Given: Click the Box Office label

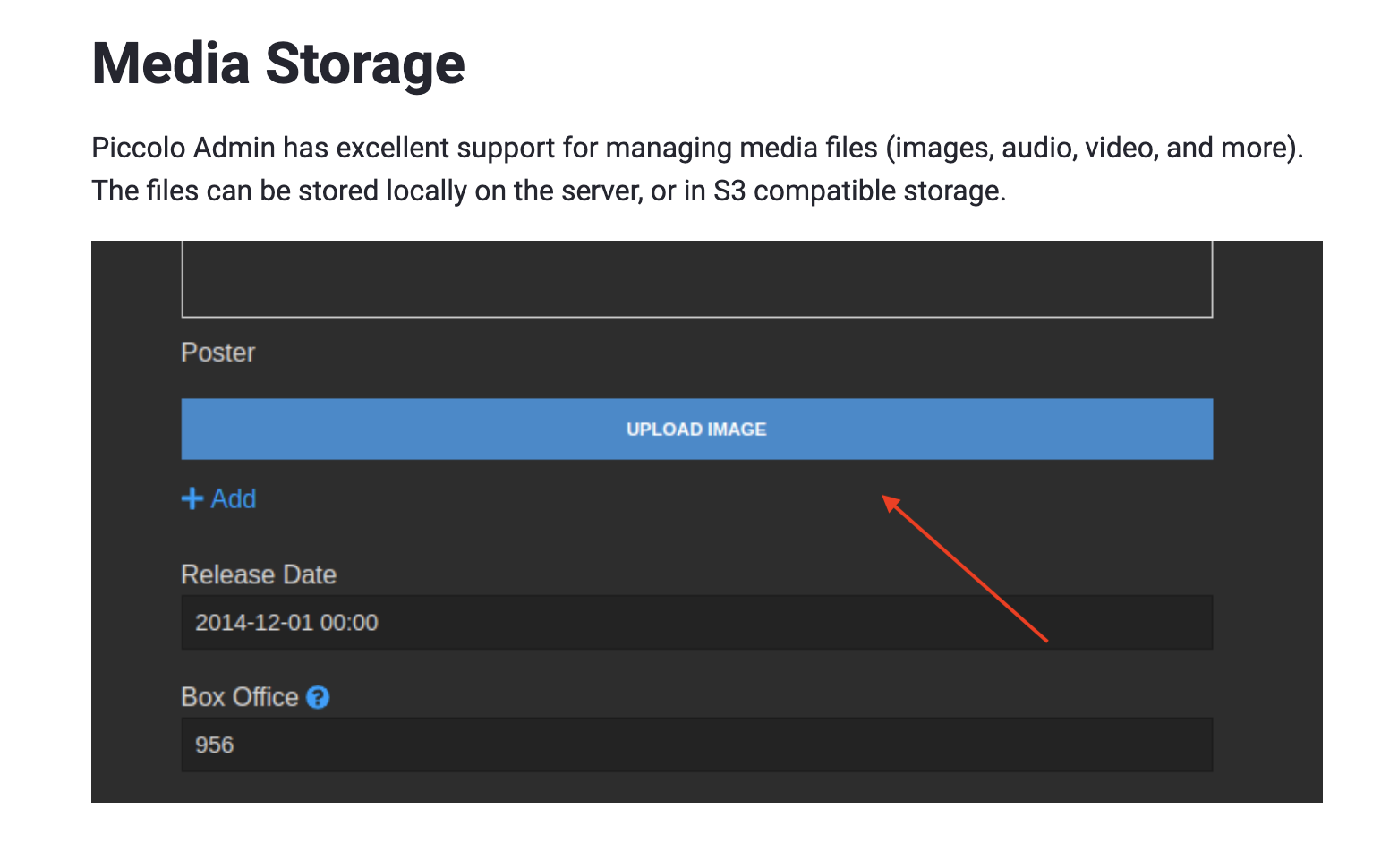Looking at the screenshot, I should [x=240, y=697].
